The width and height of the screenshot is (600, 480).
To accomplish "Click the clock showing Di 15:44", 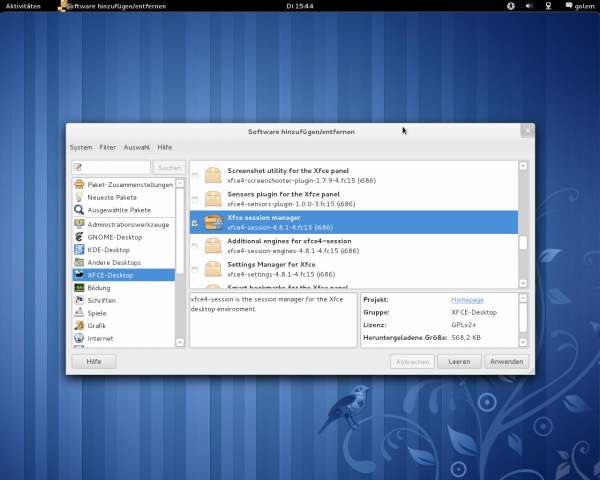I will point(300,6).
